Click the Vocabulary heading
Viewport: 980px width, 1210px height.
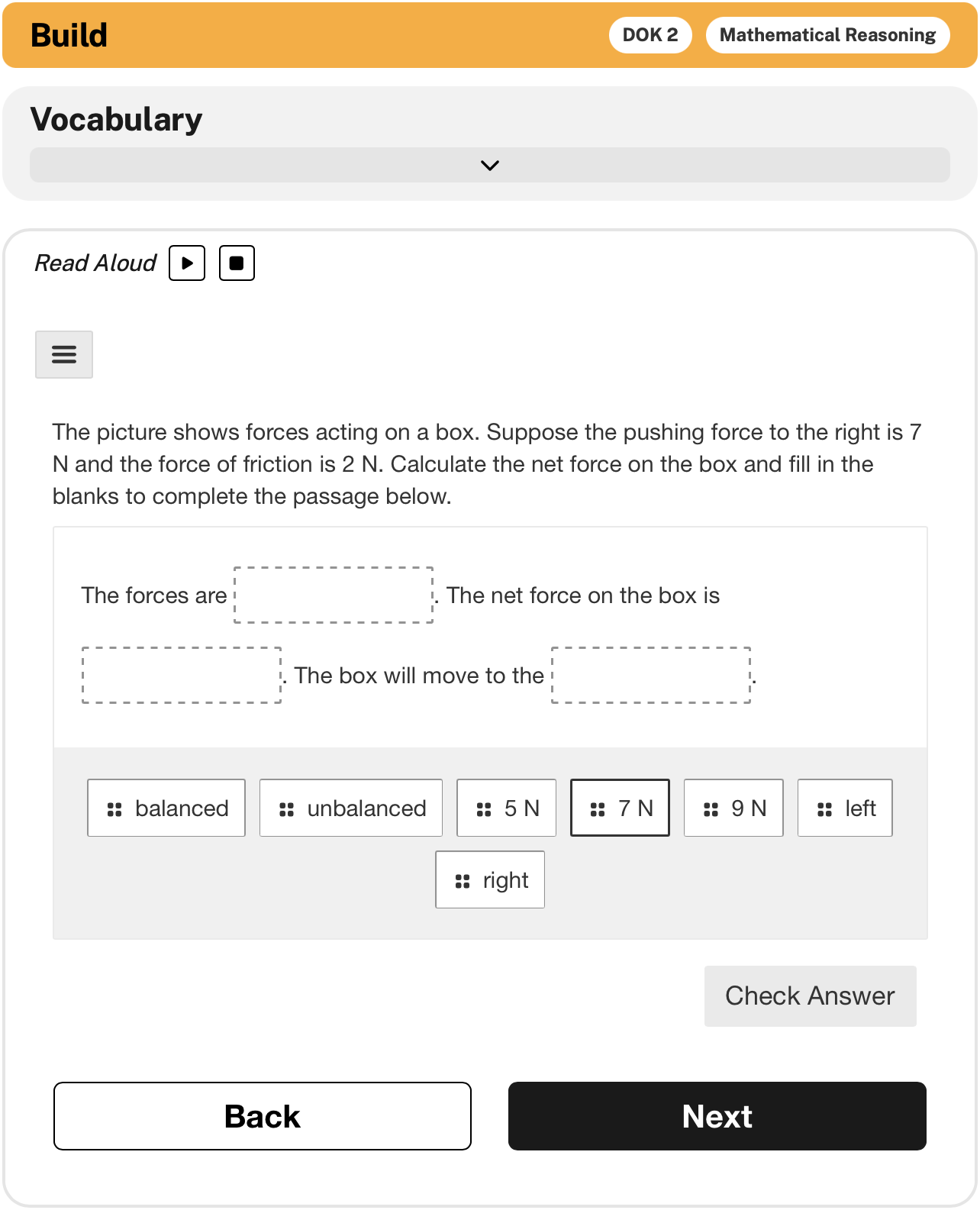(117, 119)
